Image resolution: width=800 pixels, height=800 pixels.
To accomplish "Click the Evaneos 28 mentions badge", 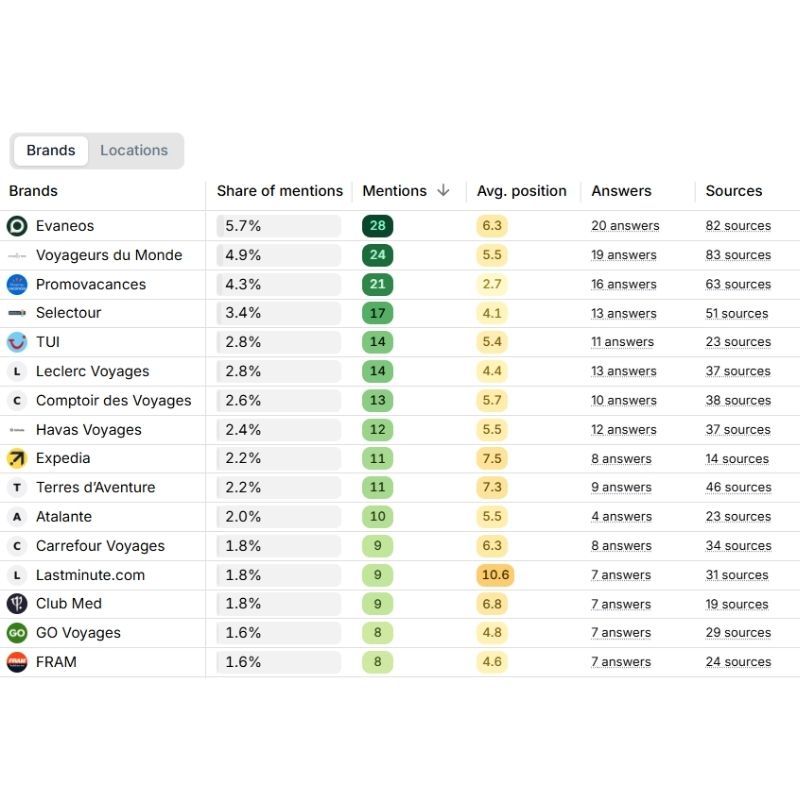I will pyautogui.click(x=377, y=226).
